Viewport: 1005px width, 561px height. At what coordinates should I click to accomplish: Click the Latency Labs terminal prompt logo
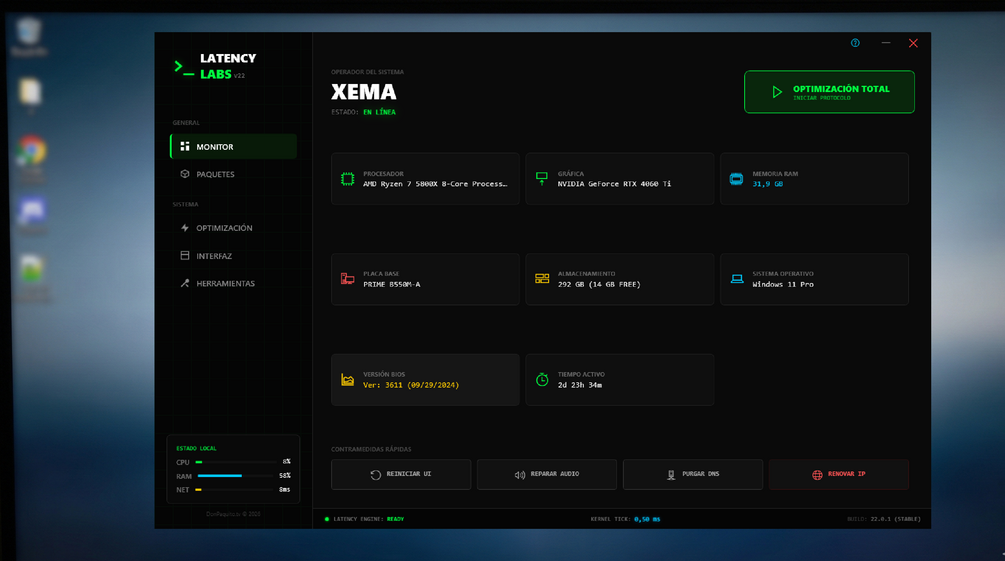coord(184,68)
